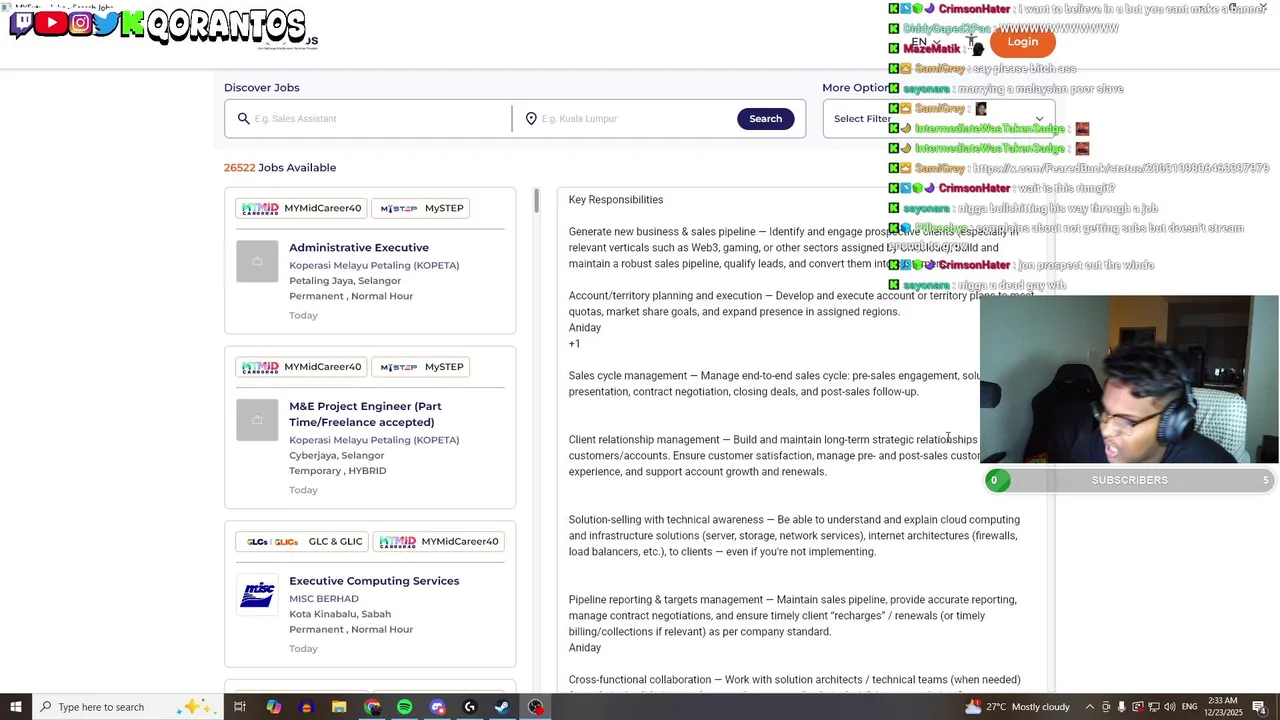Click the Meet Now tray icon
This screenshot has height=720, width=1280.
pyautogui.click(x=1106, y=707)
